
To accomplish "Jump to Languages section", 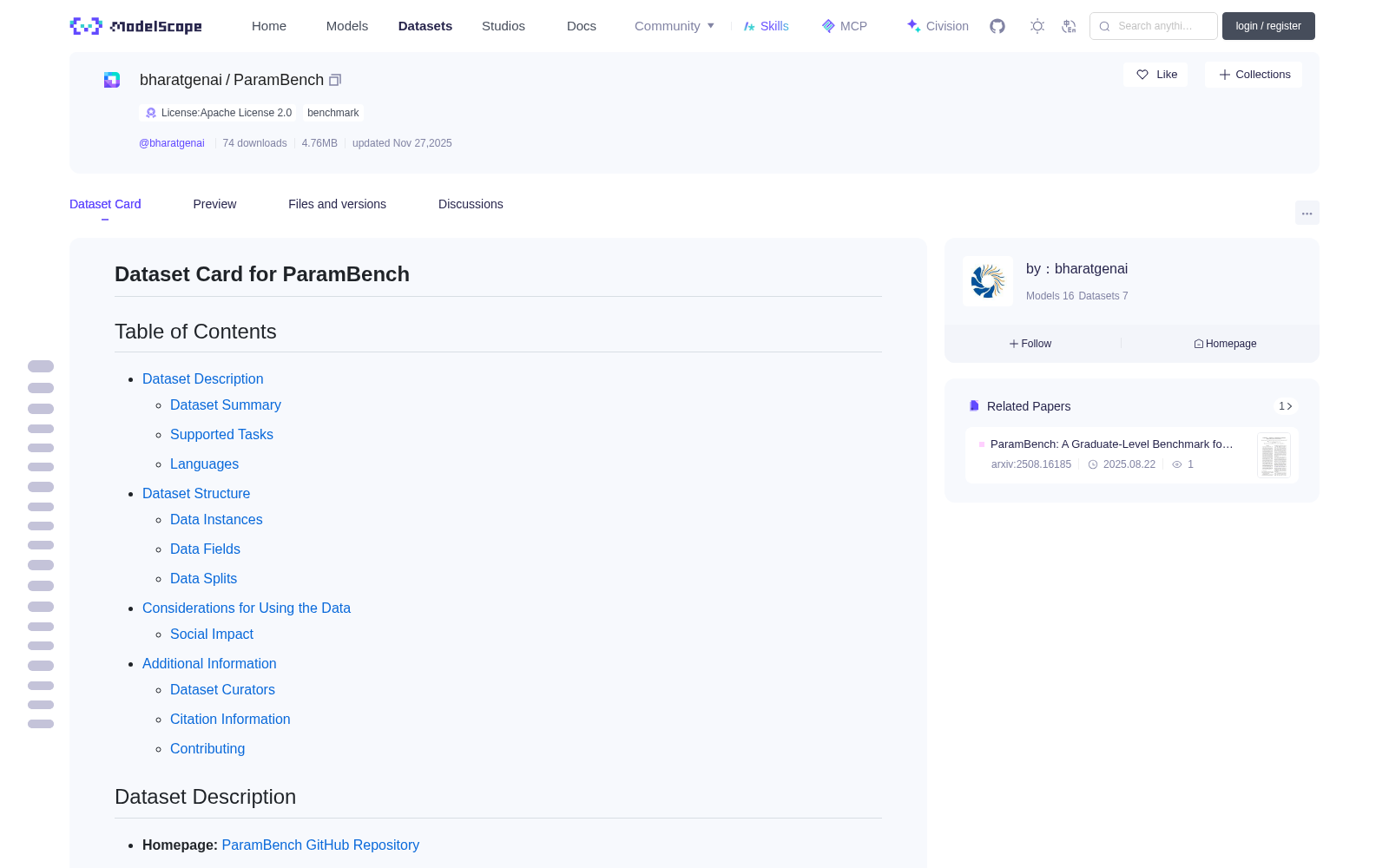I will point(204,464).
